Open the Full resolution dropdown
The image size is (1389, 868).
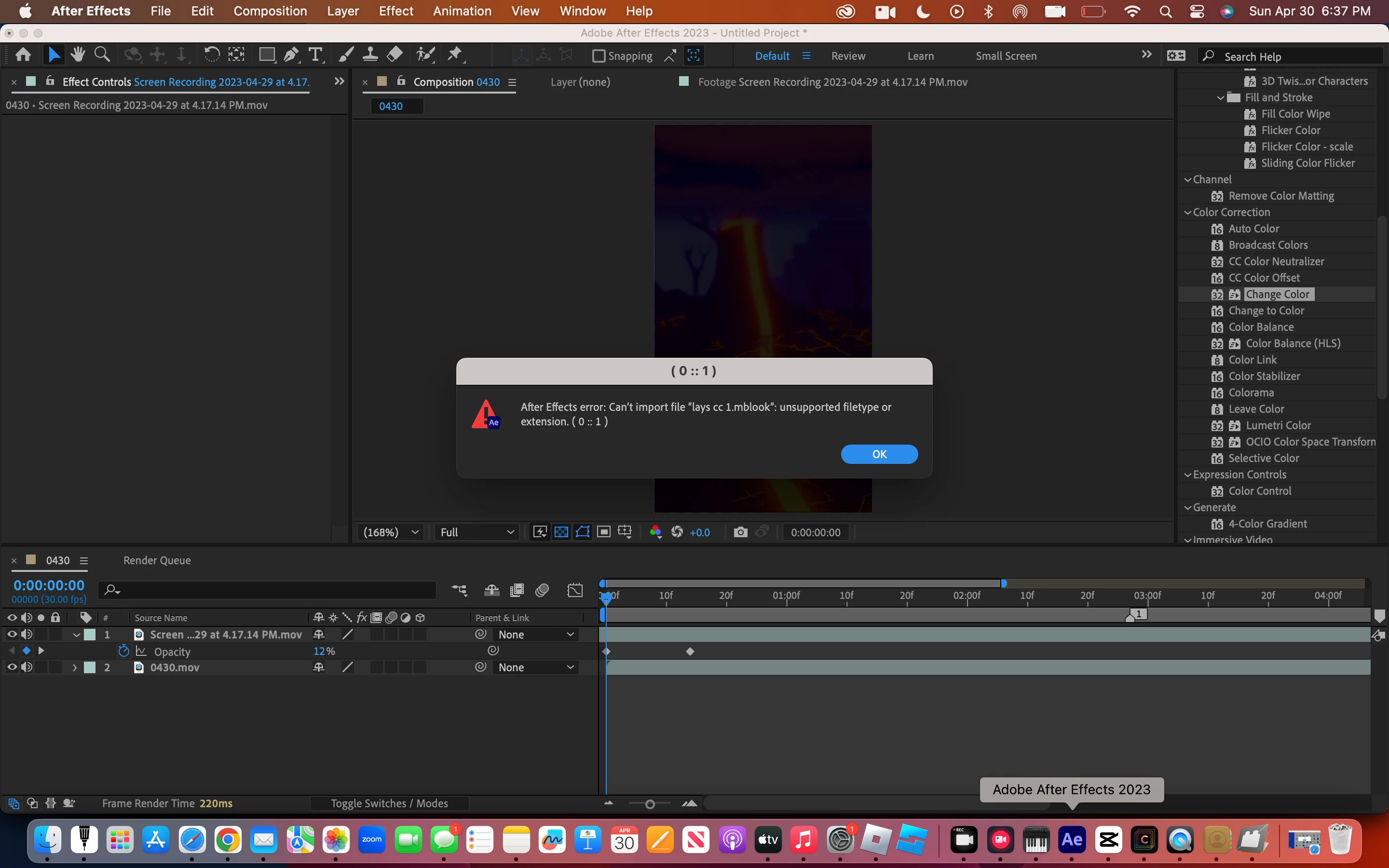[477, 532]
